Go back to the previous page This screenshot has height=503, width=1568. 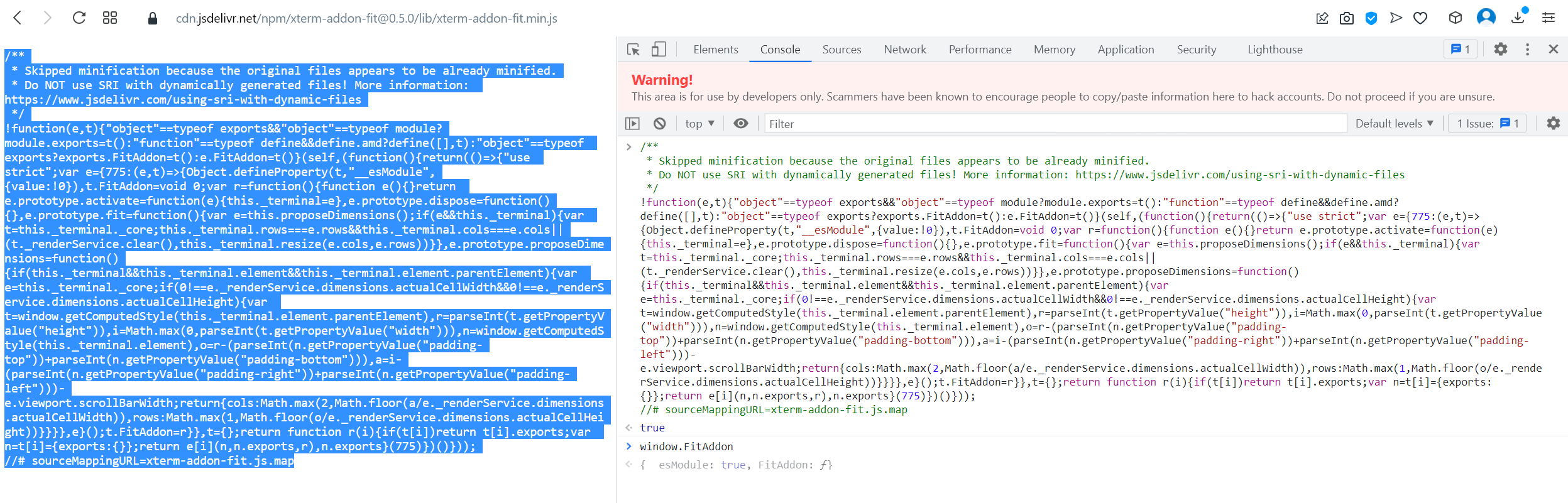pyautogui.click(x=18, y=18)
